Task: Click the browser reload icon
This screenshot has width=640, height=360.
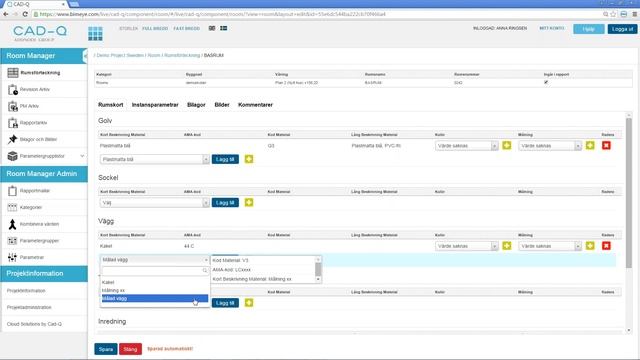Action: tap(25, 14)
